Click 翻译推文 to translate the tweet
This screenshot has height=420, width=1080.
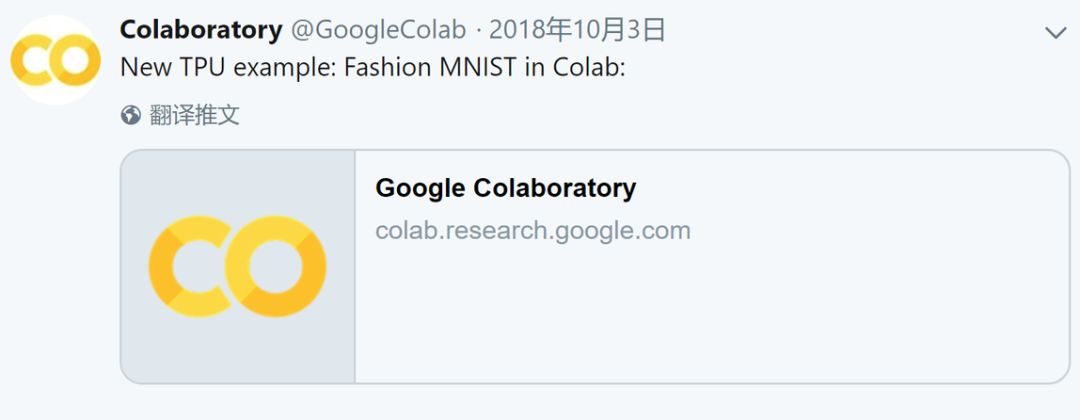[195, 115]
